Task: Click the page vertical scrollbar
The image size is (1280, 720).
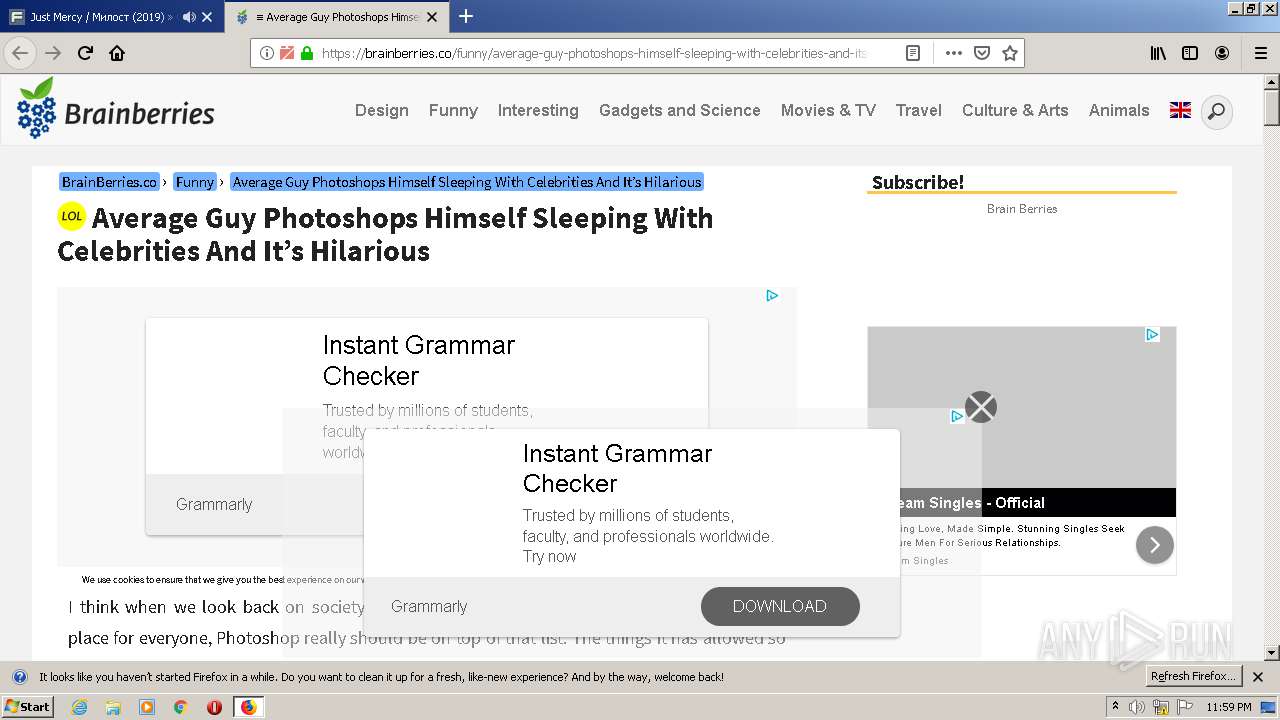Action: [x=1272, y=368]
